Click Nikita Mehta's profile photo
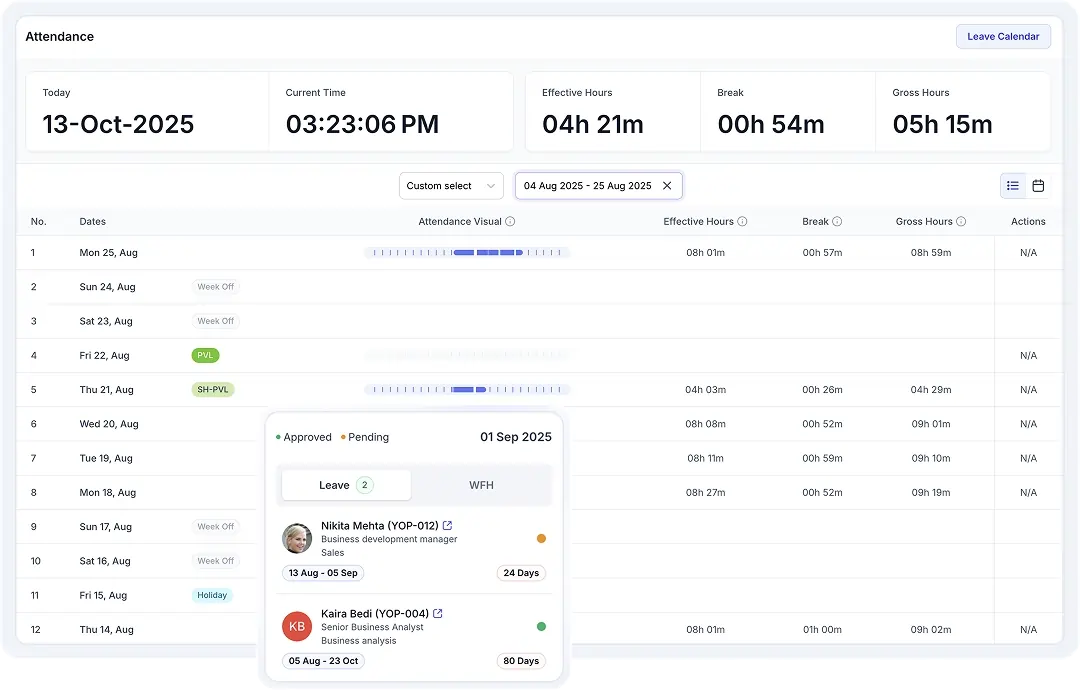 [297, 539]
